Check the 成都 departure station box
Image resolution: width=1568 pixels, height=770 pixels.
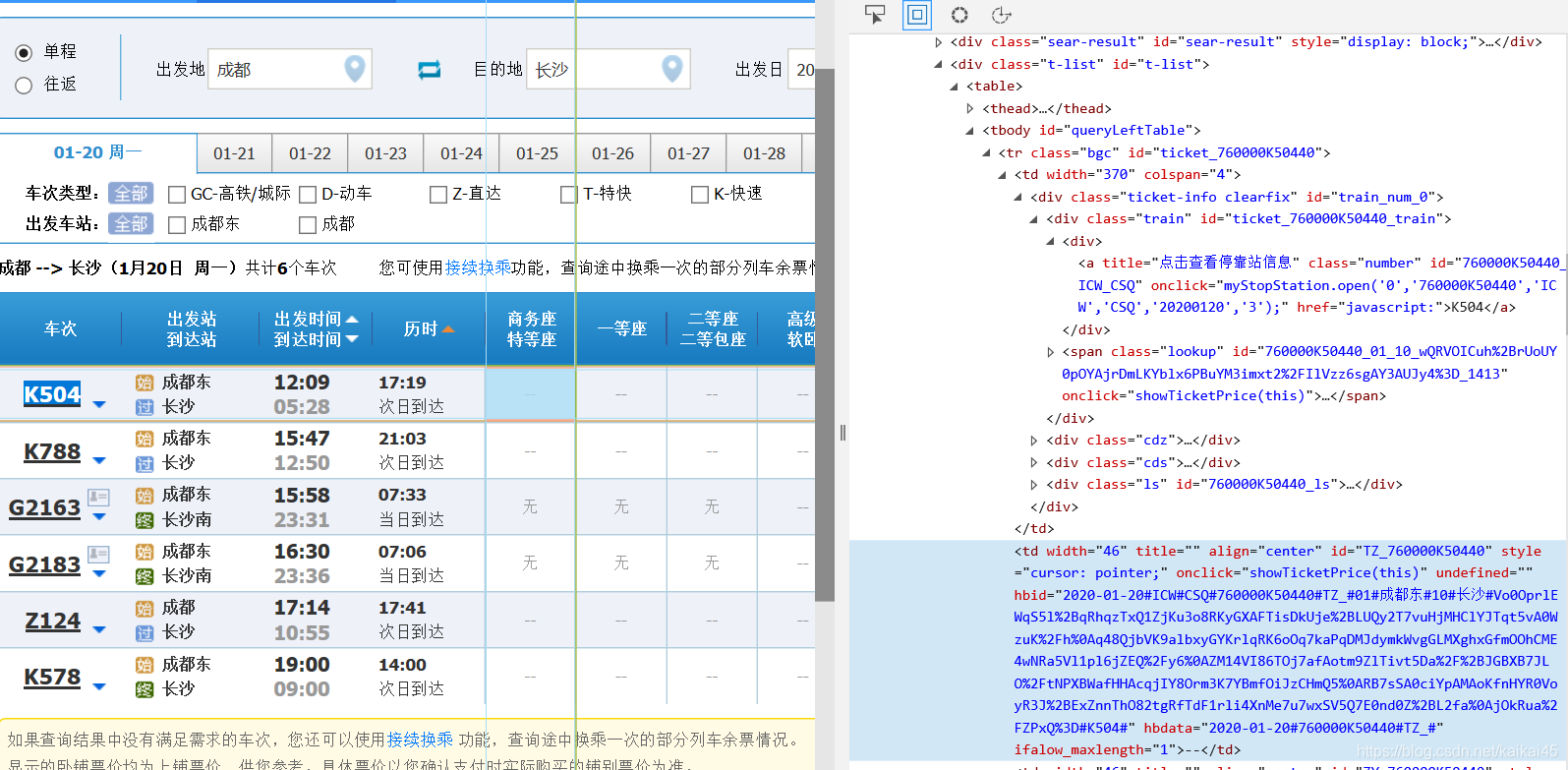click(308, 225)
